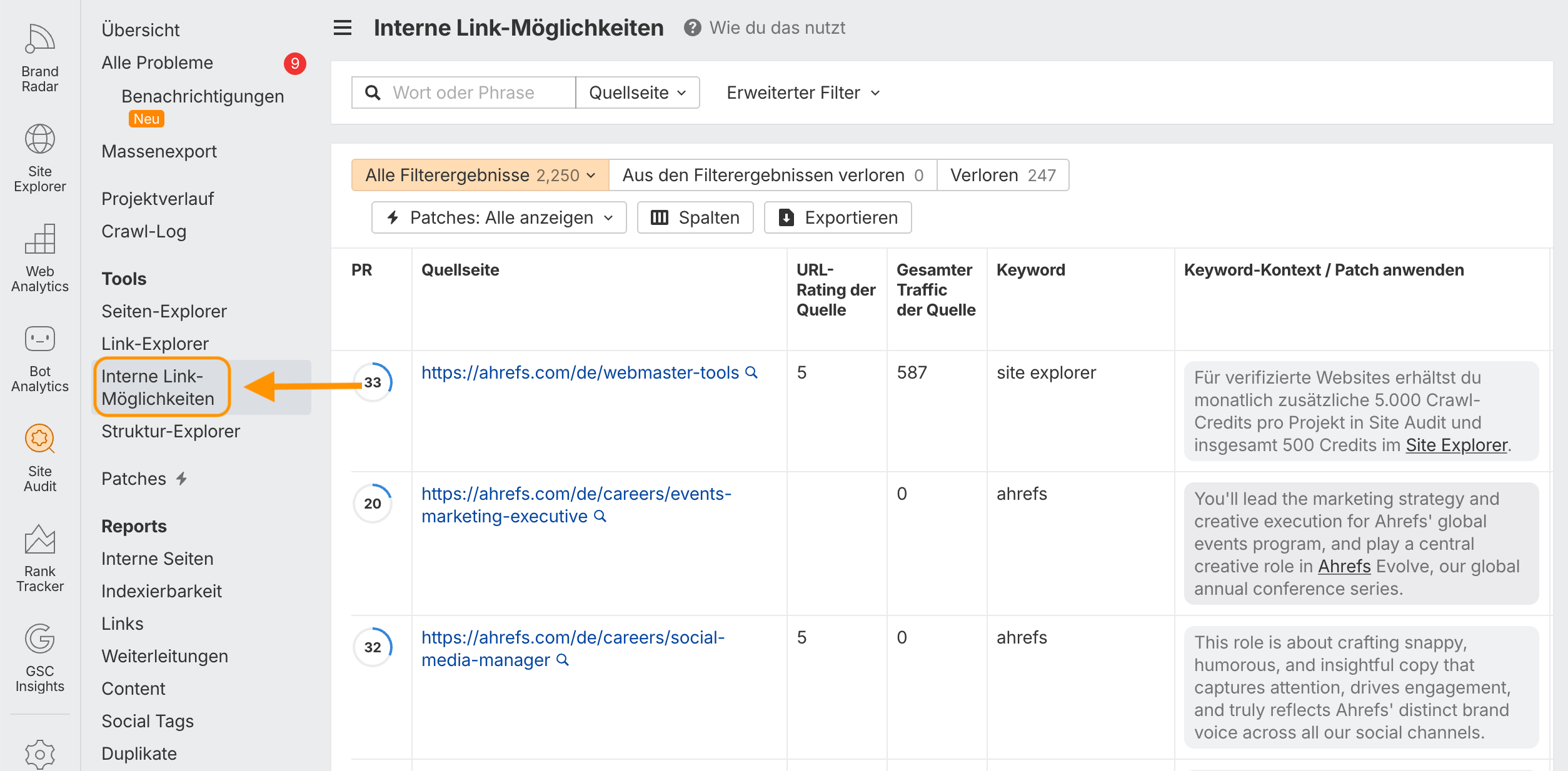Click the search magnifier in the filter box
1568x771 pixels.
373,92
